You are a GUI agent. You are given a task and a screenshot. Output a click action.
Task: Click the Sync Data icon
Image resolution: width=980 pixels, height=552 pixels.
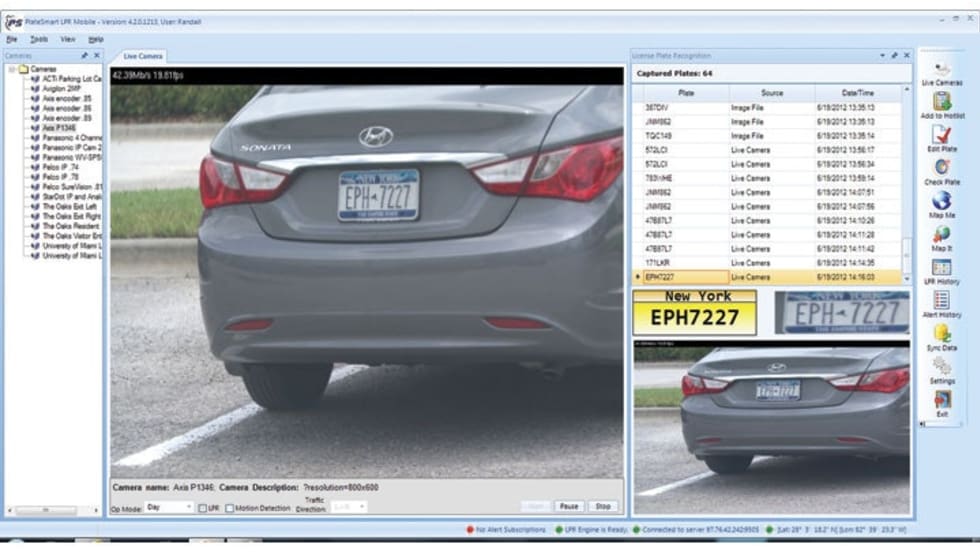[941, 334]
